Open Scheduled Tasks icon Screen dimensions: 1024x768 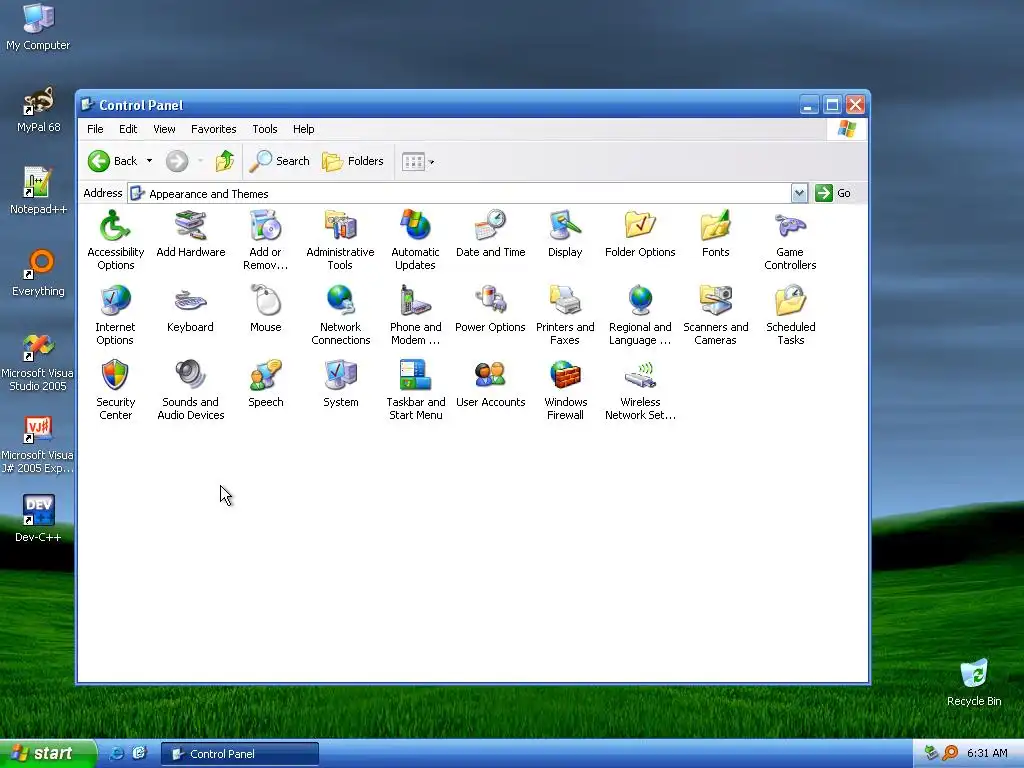[790, 315]
